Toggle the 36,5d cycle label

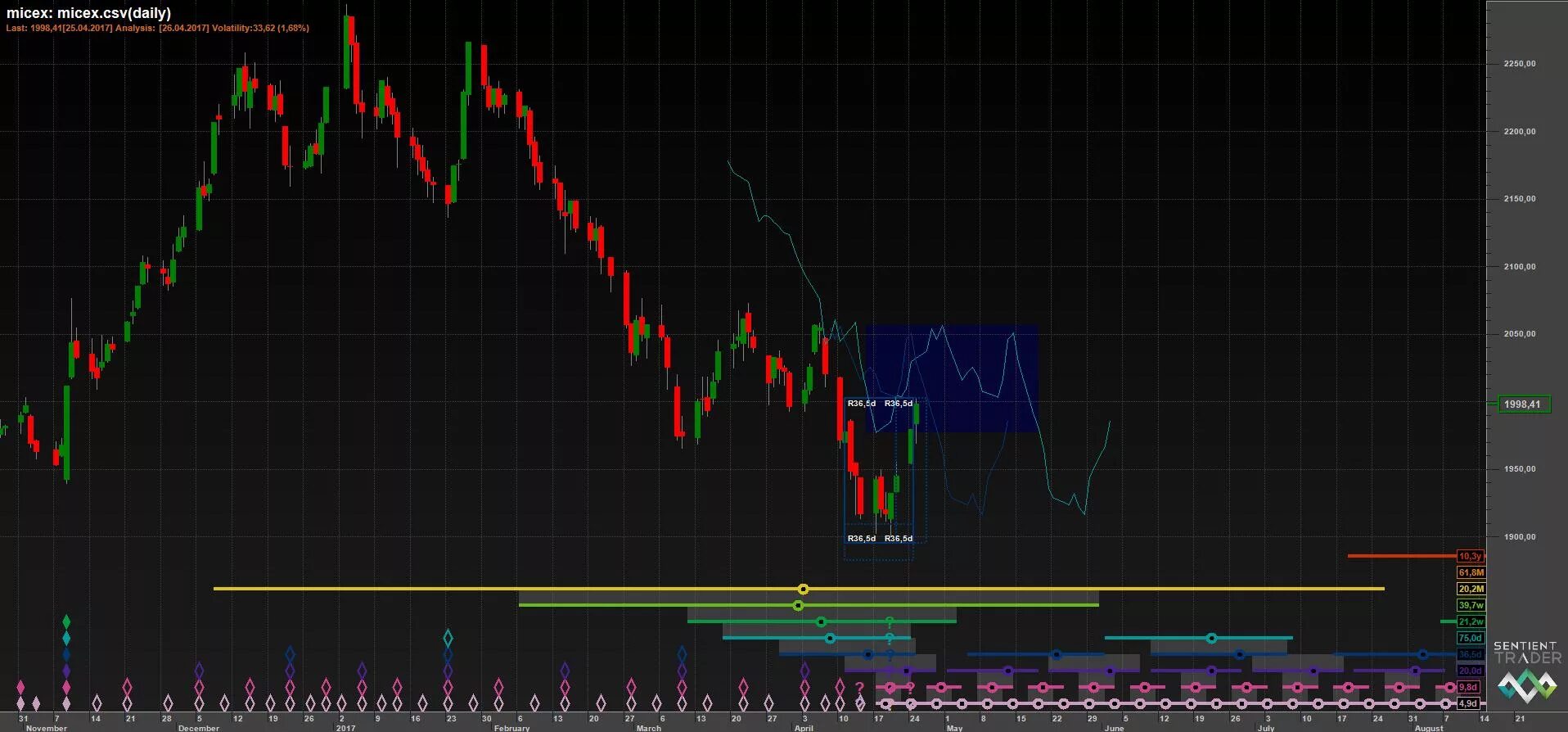coord(1470,654)
